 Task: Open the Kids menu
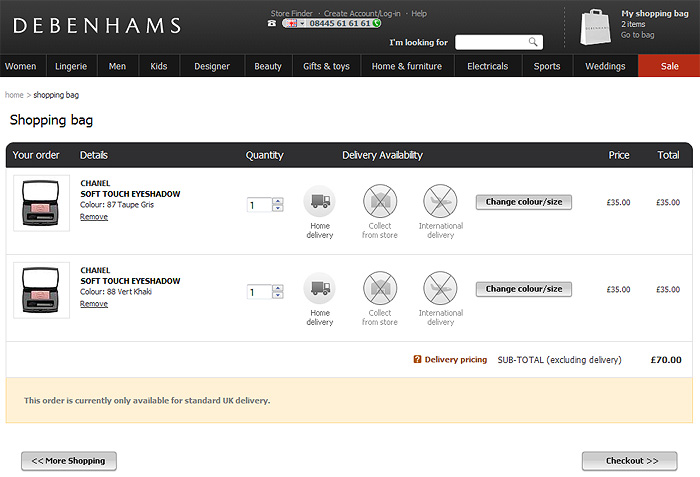click(158, 66)
